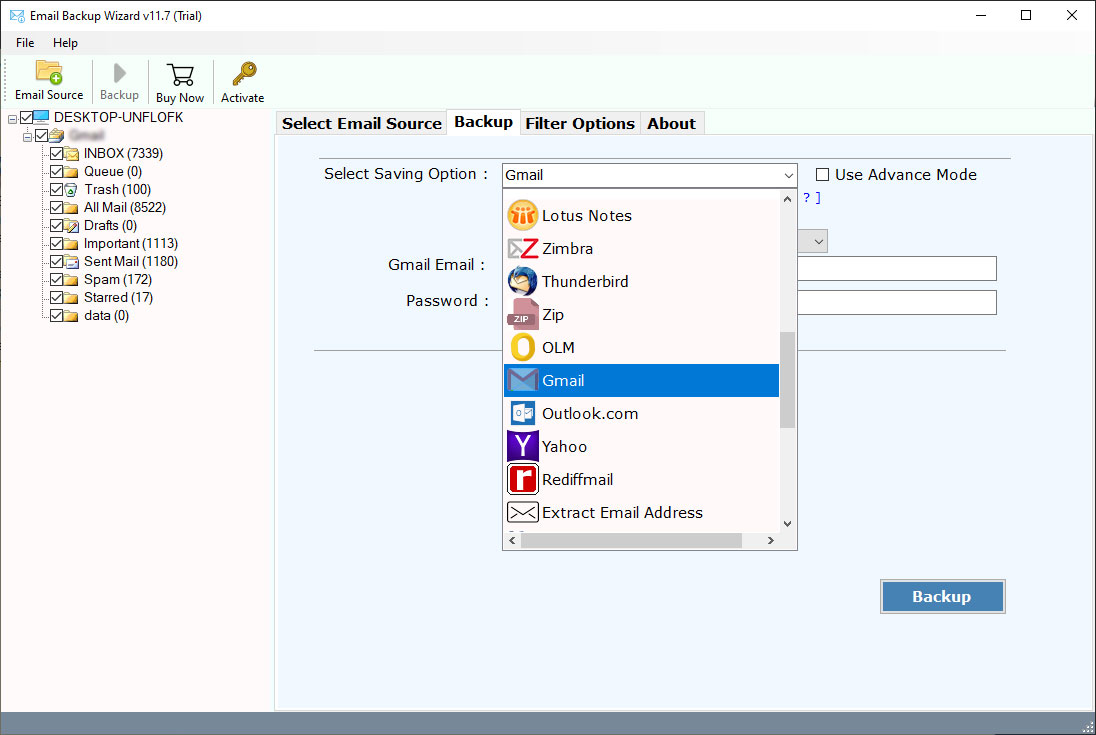Select the Spam (172) folder label
The width and height of the screenshot is (1096, 735).
click(117, 279)
